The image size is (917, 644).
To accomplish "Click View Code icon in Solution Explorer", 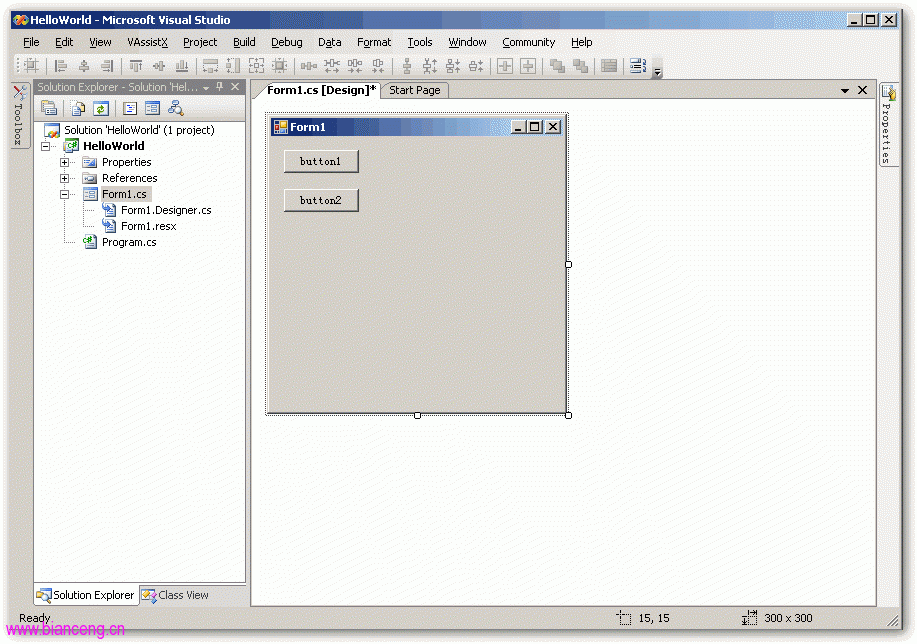I will click(x=130, y=108).
